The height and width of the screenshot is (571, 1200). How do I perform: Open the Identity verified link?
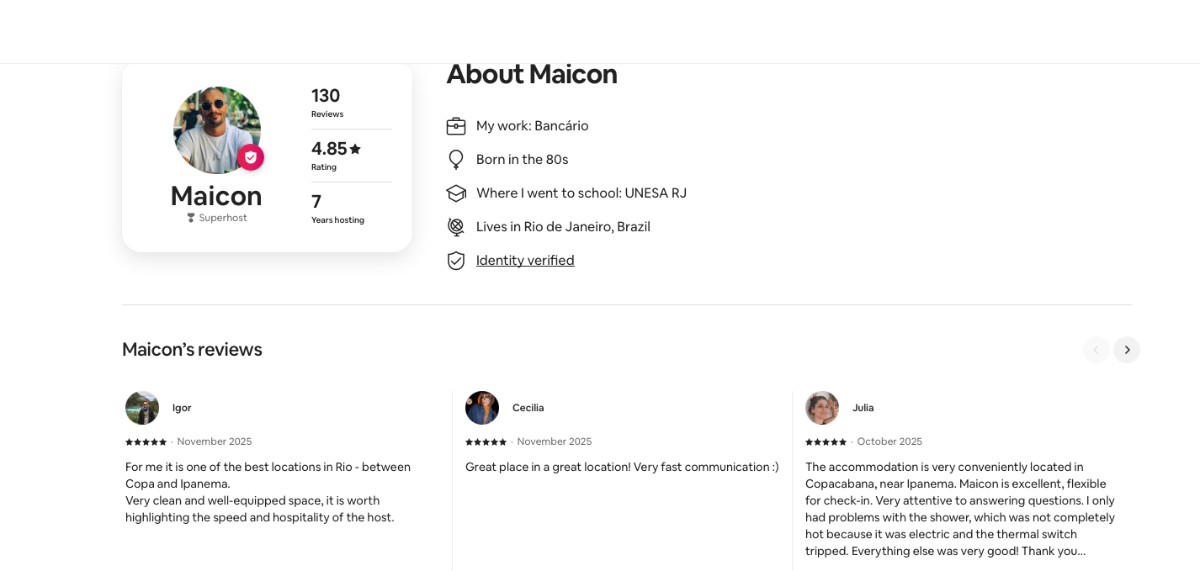(x=525, y=260)
